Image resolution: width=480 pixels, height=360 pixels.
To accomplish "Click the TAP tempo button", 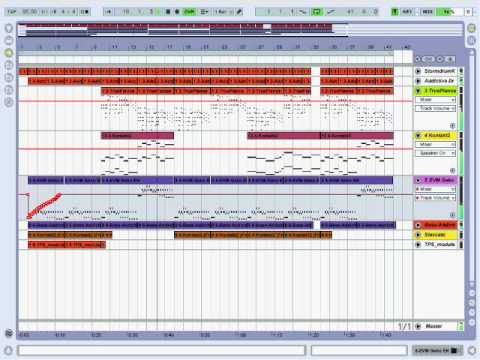I will tap(12, 12).
